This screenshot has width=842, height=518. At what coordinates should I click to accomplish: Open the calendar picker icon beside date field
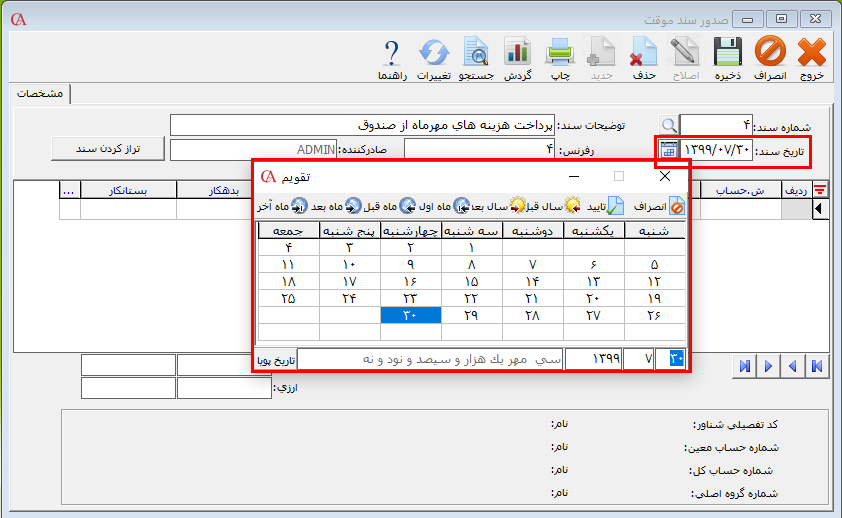click(669, 150)
